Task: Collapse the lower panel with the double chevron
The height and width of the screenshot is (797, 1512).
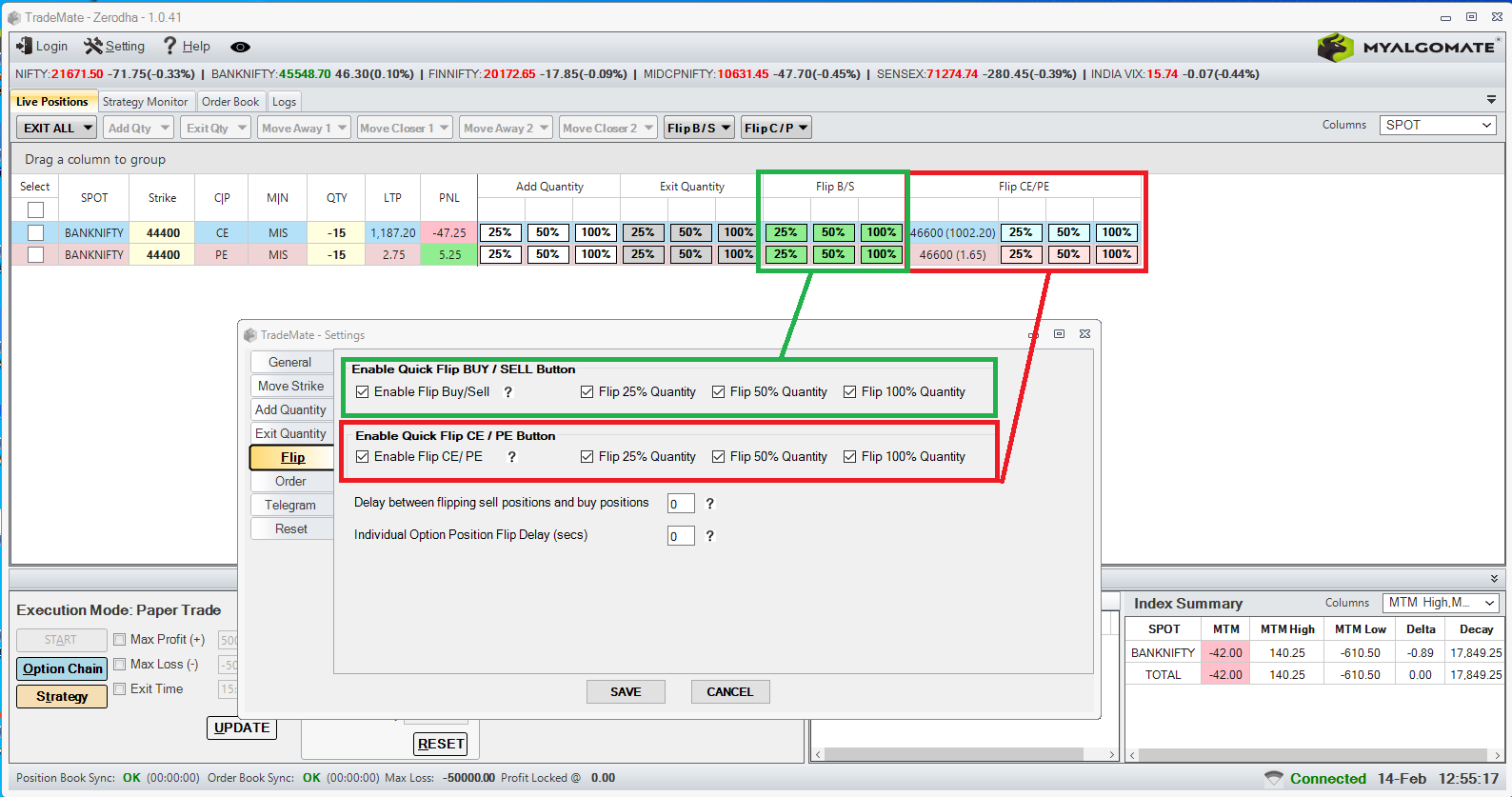Action: click(1494, 579)
